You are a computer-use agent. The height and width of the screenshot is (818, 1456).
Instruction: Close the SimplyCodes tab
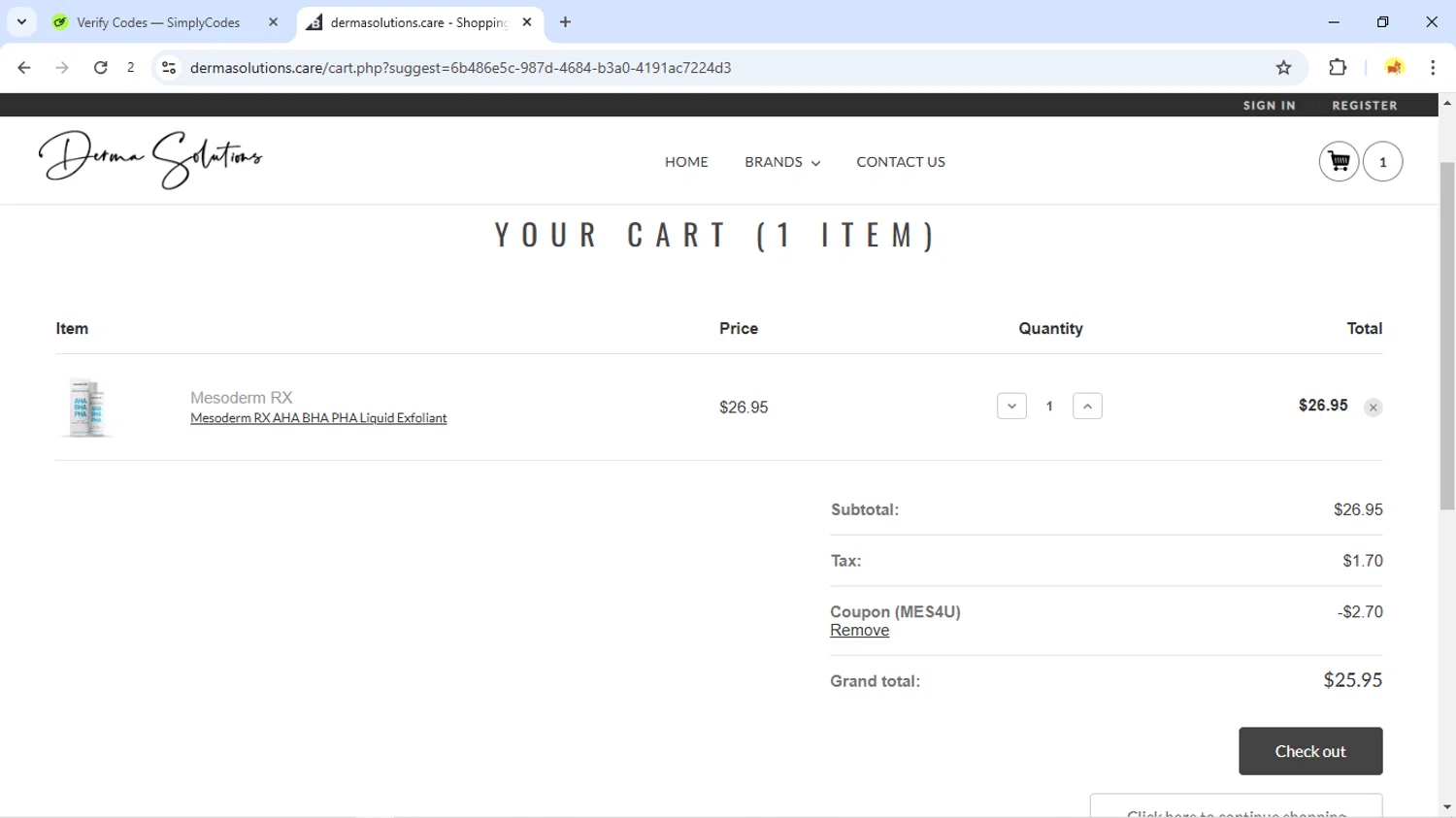pos(273,22)
